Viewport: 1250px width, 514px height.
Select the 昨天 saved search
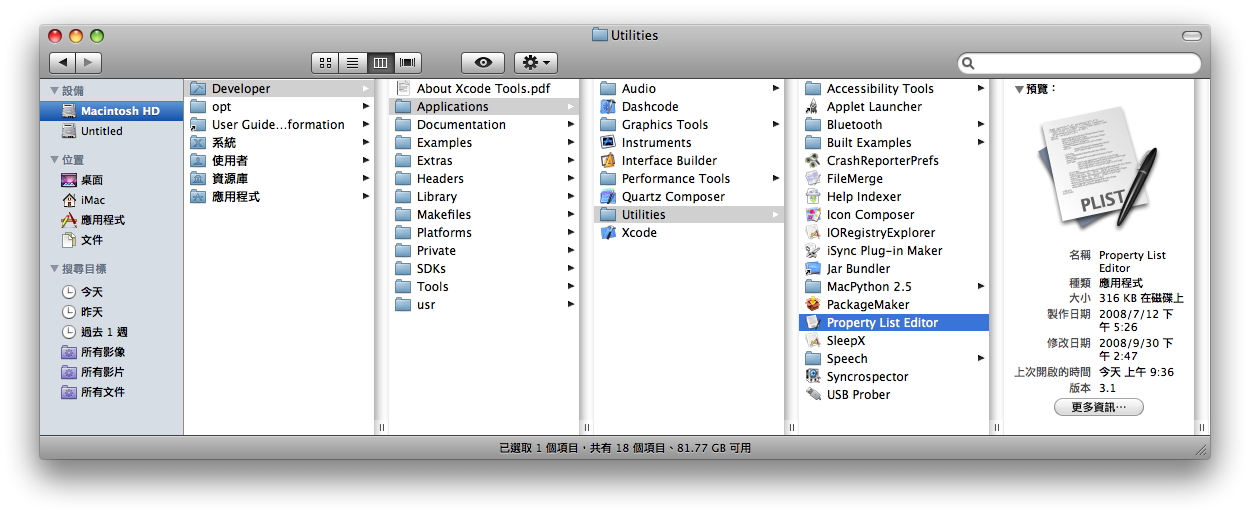(x=111, y=312)
